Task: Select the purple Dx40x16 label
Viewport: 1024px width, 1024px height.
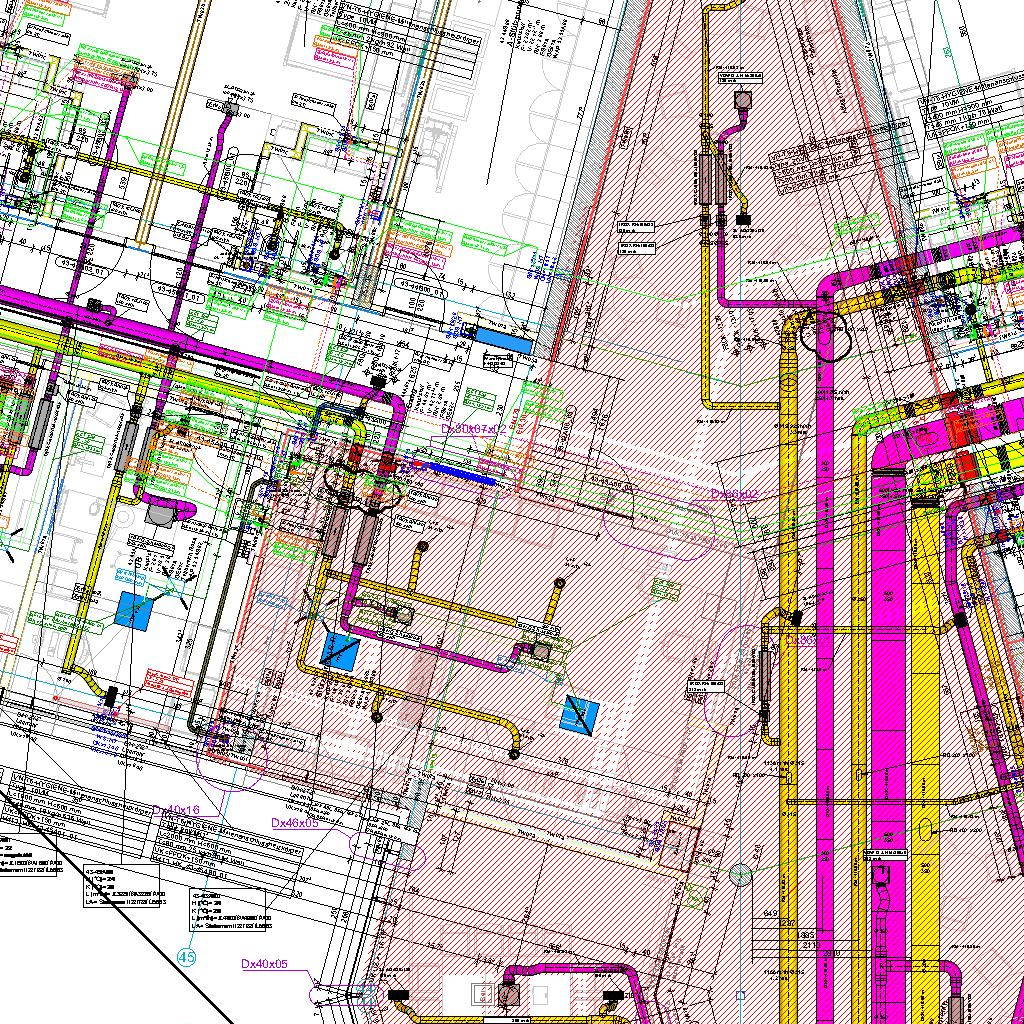Action: pos(176,810)
